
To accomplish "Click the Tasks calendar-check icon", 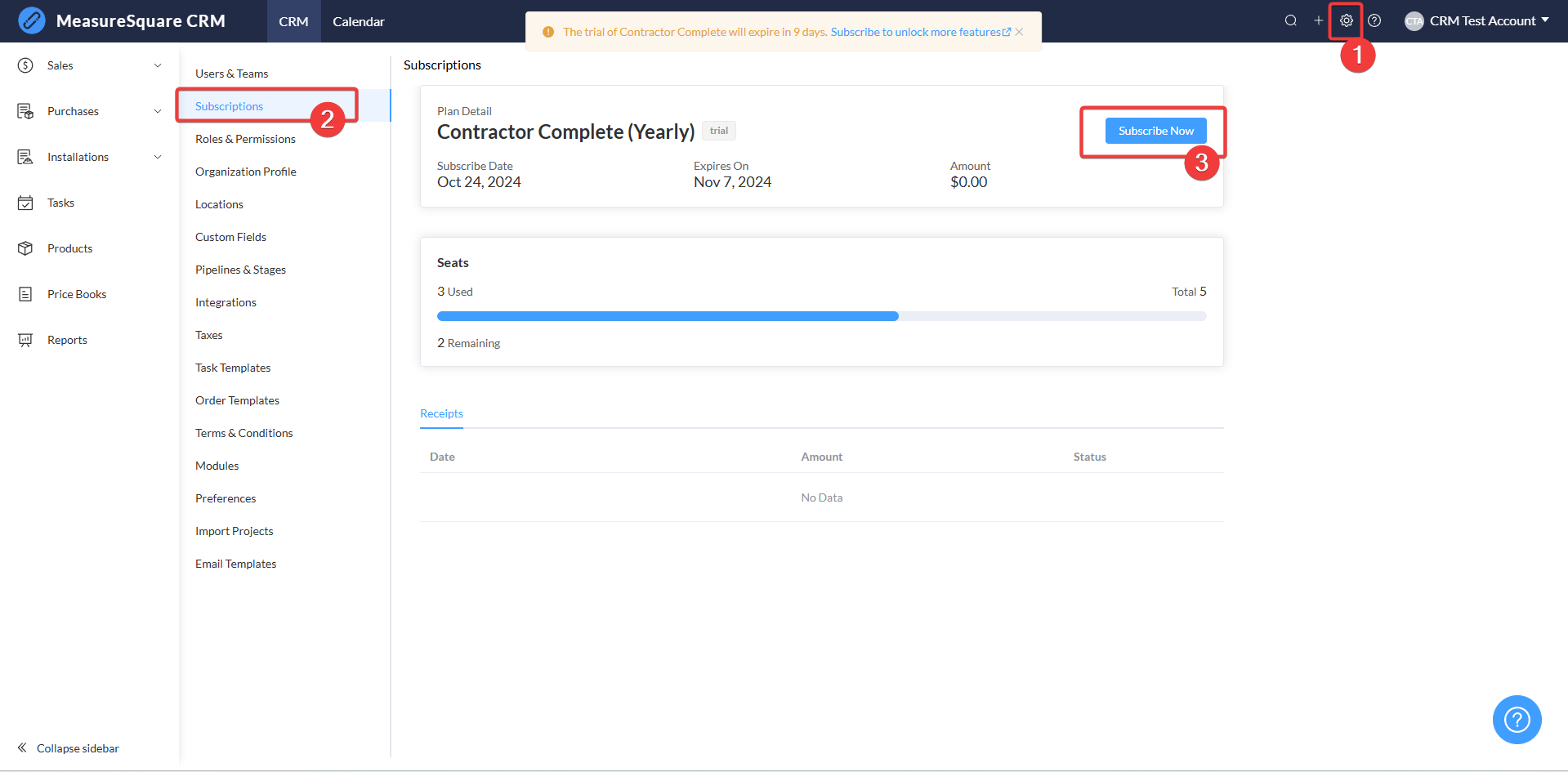I will coord(25,203).
